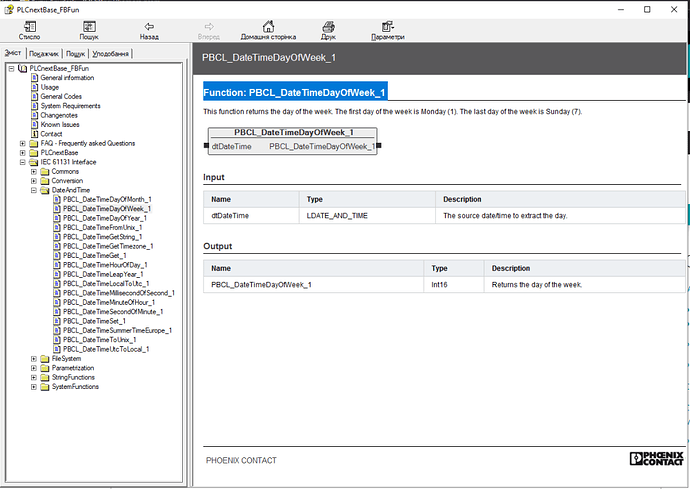Click the dtDateTime cell in Input table
Image resolution: width=690 pixels, height=489 pixels.
[251, 216]
